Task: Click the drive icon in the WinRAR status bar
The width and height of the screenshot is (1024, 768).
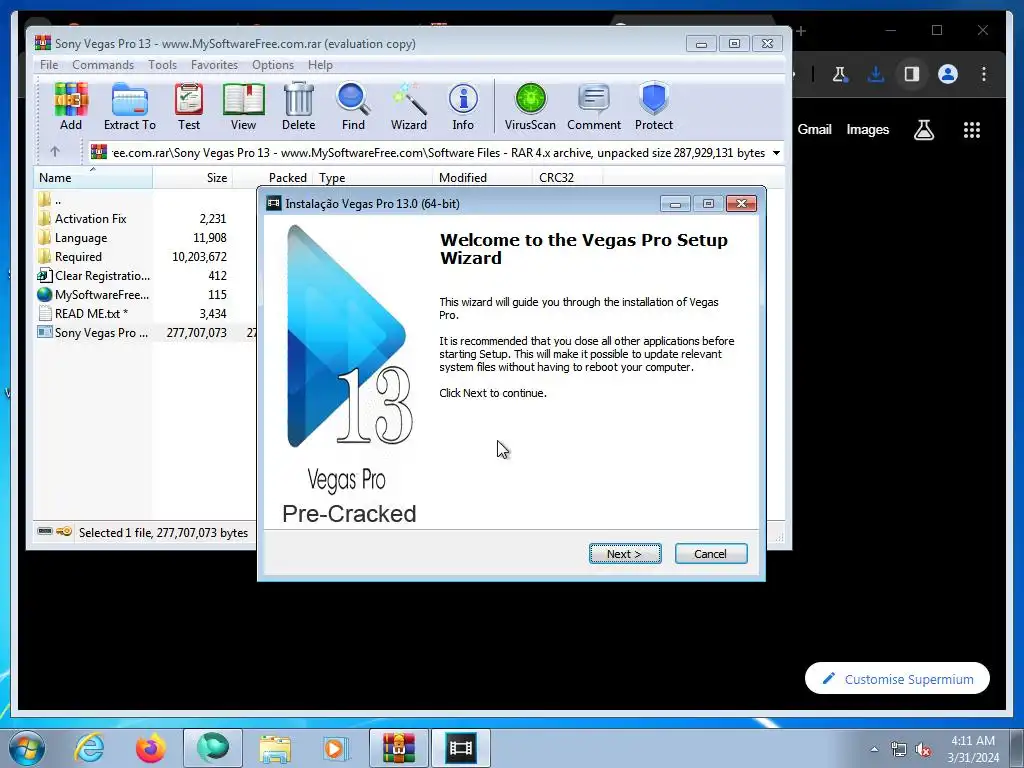Action: click(45, 532)
